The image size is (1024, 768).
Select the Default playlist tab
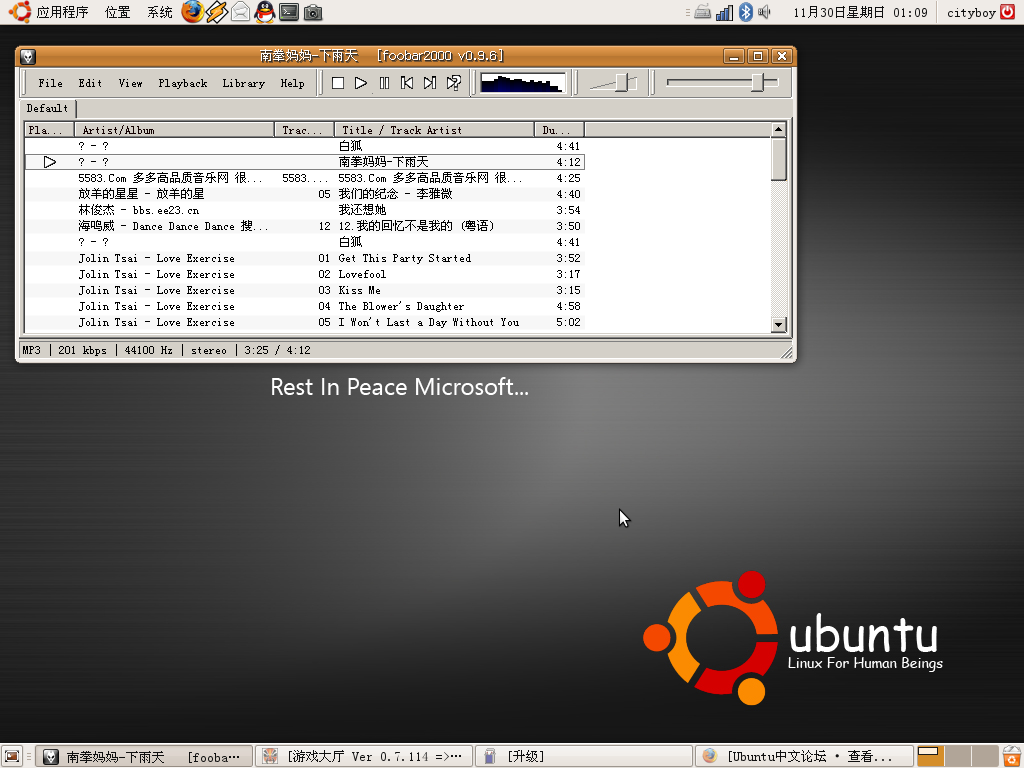(47, 108)
